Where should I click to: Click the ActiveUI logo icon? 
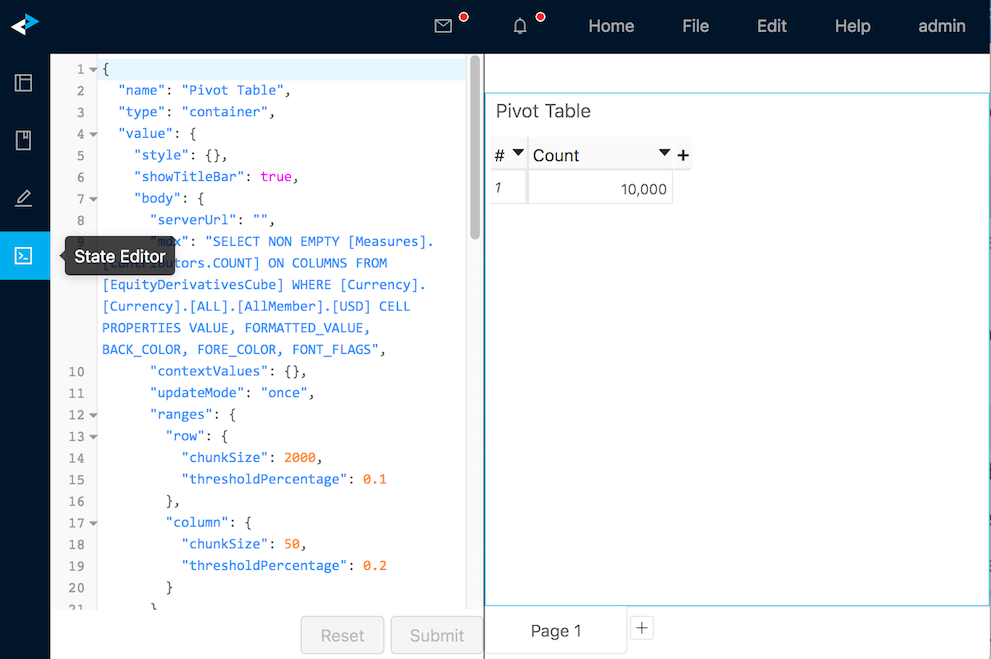coord(25,25)
